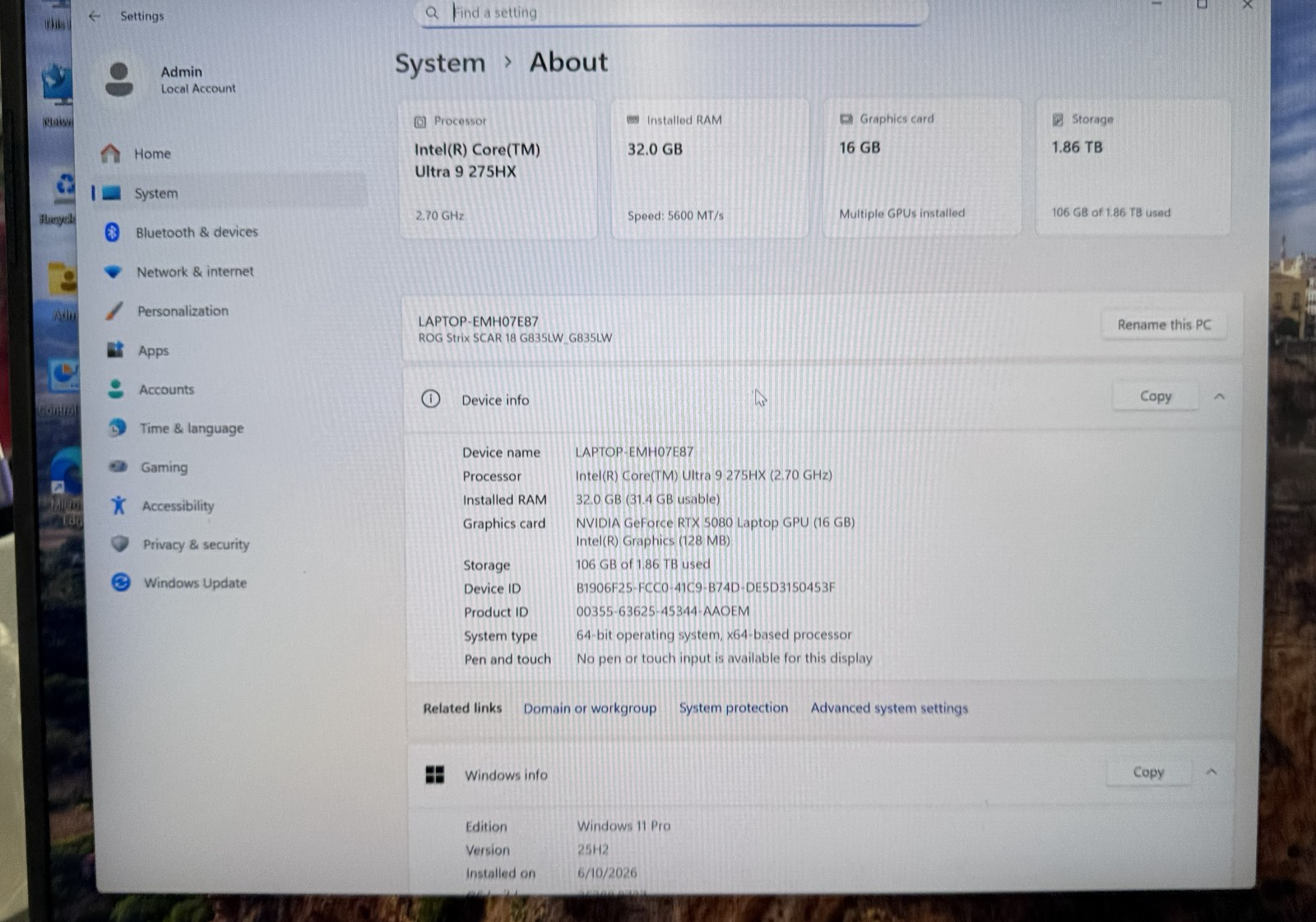Click the Accounts person icon

pyautogui.click(x=116, y=388)
